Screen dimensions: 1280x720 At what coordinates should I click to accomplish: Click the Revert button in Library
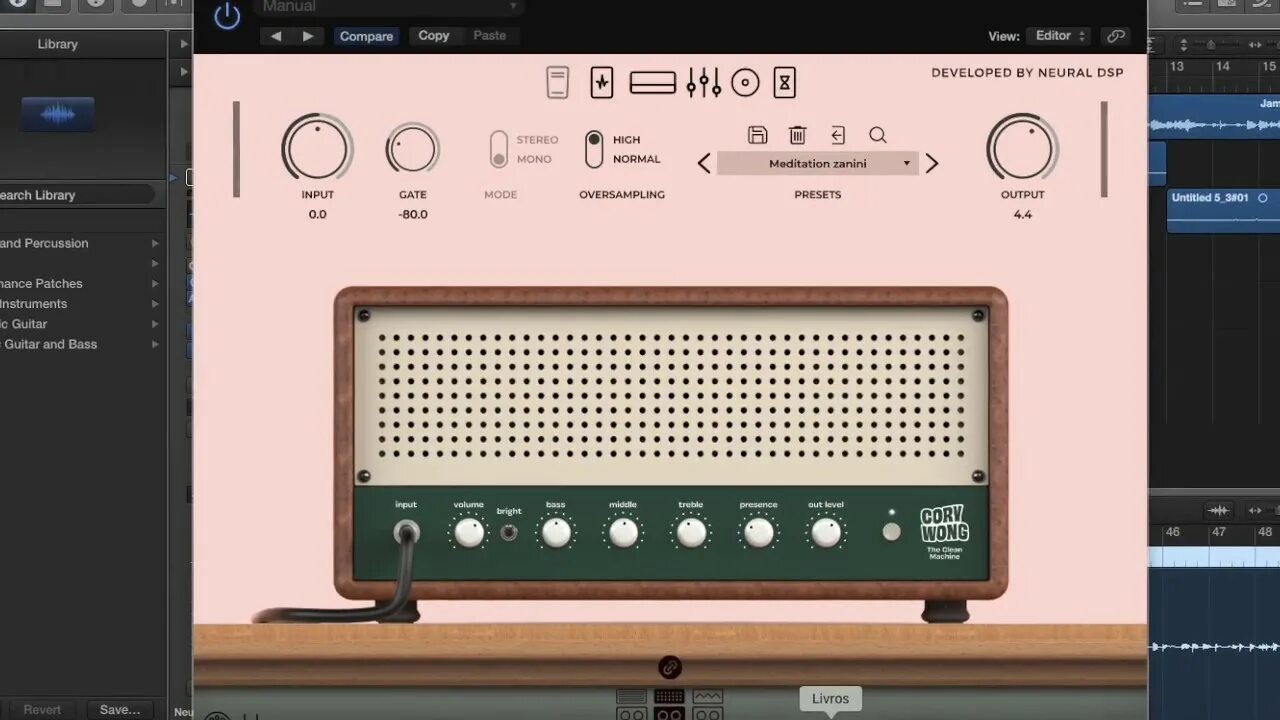pos(42,709)
